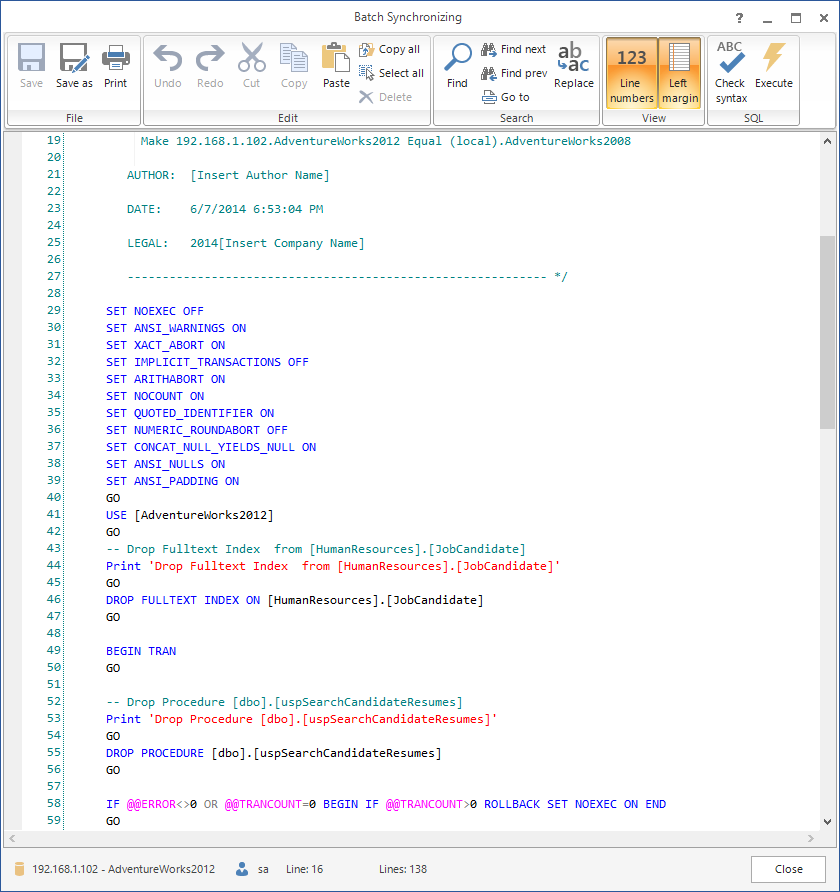The height and width of the screenshot is (892, 840).
Task: Click line number 41
Action: pyautogui.click(x=54, y=514)
